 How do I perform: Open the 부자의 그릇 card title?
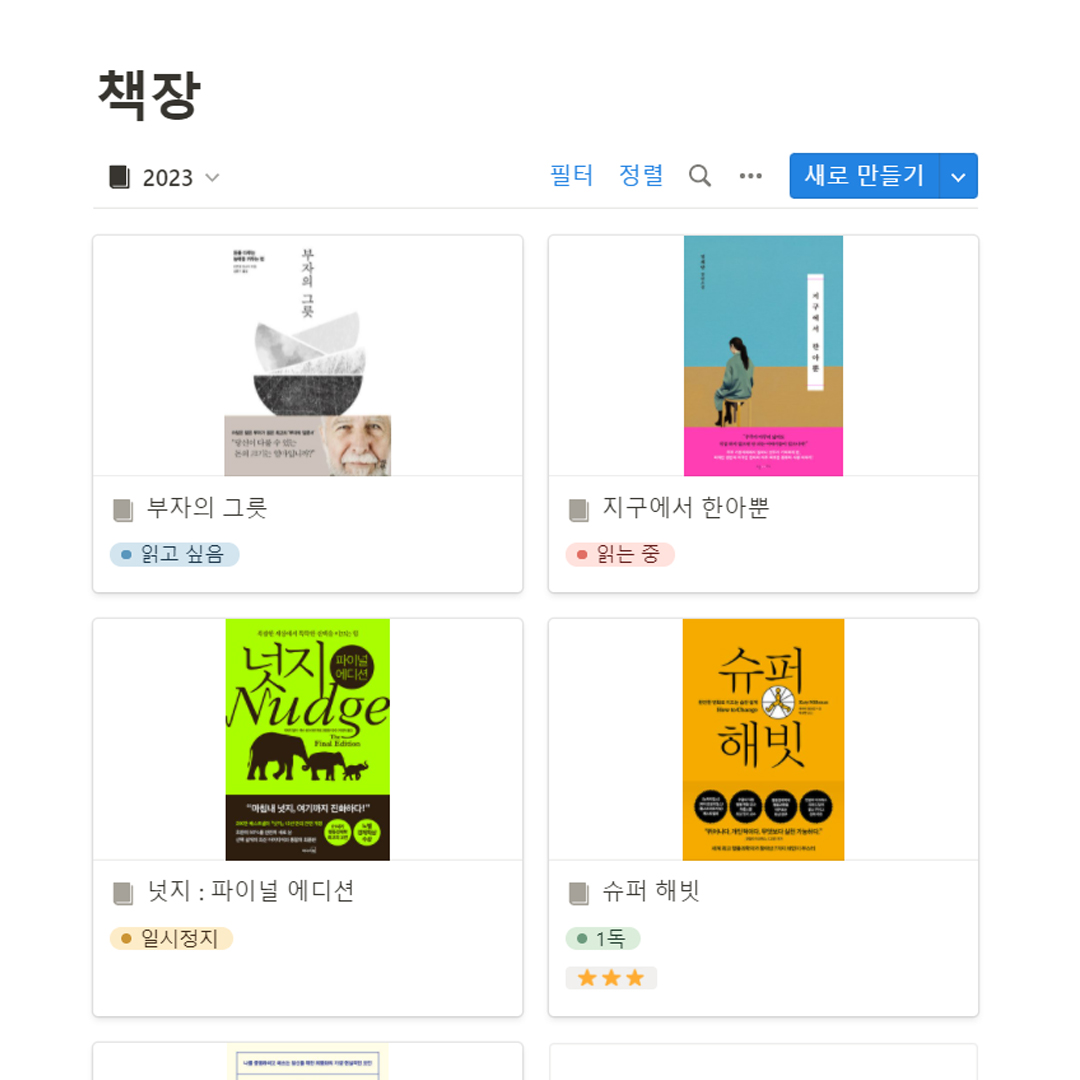point(207,508)
